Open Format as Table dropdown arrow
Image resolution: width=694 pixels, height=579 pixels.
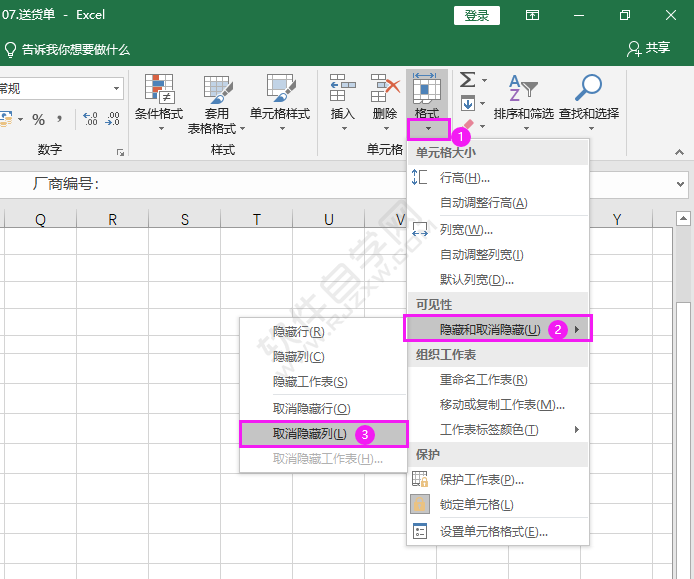tap(243, 129)
